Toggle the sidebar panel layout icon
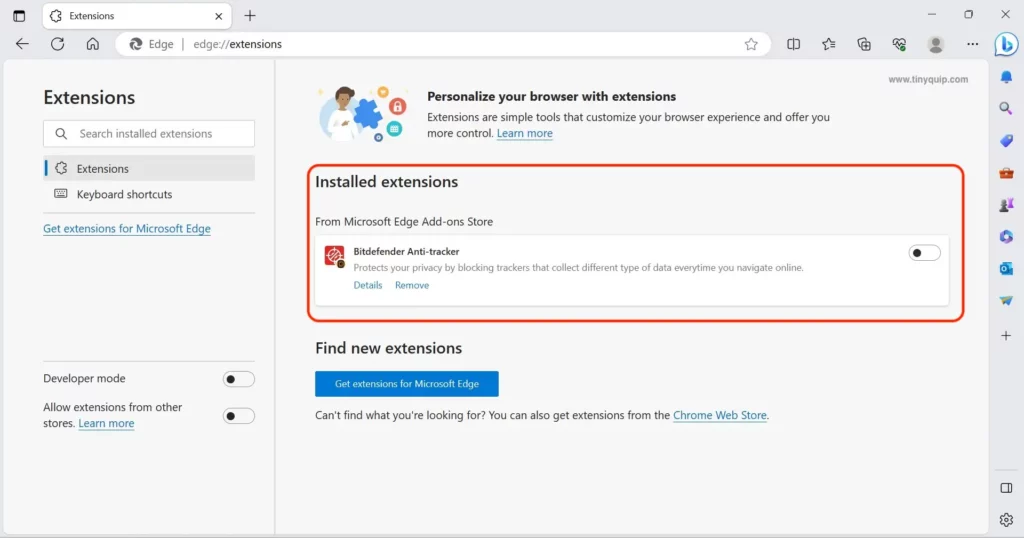Viewport: 1024px width, 538px height. pyautogui.click(x=1006, y=488)
